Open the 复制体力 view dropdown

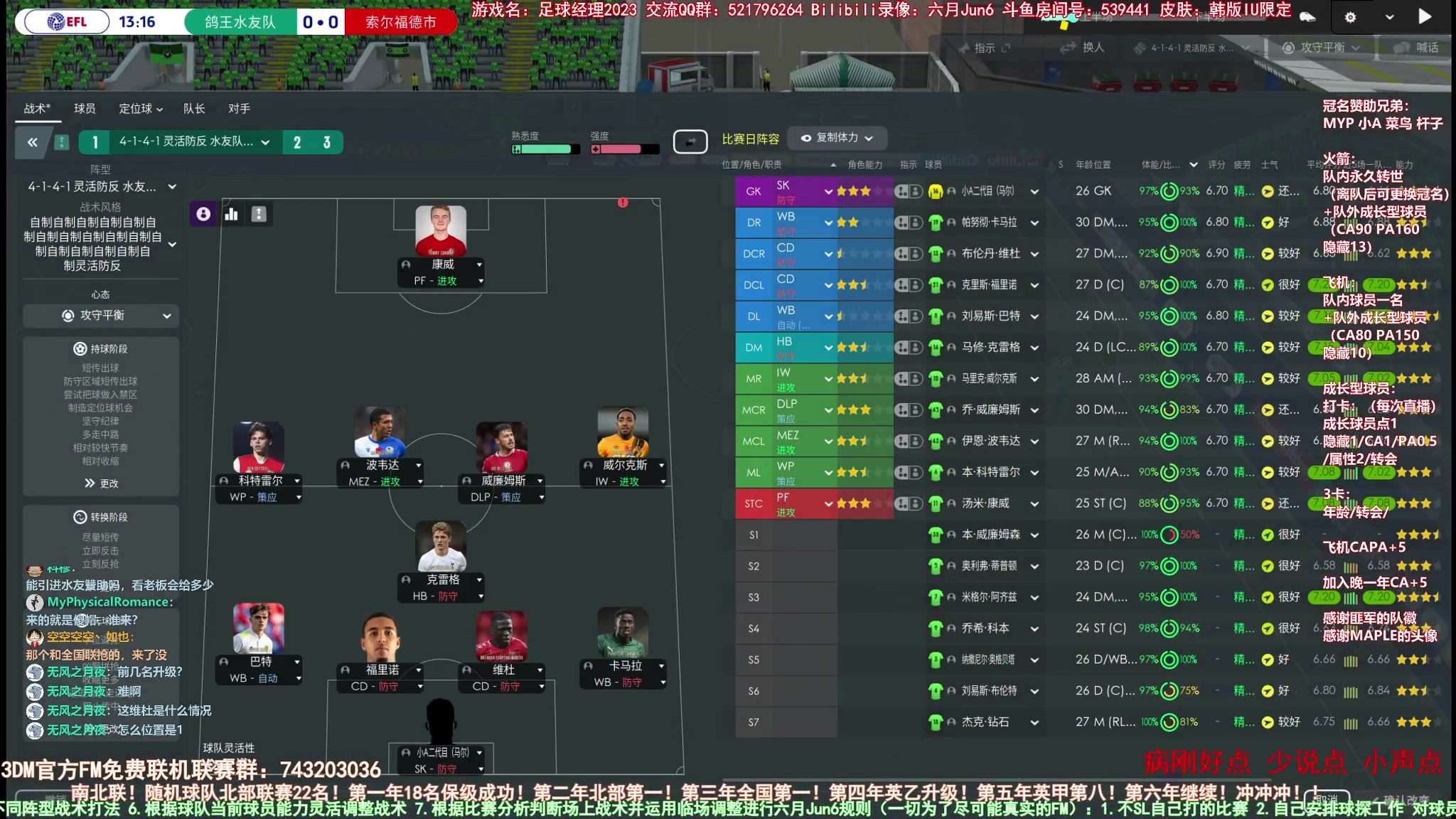837,138
